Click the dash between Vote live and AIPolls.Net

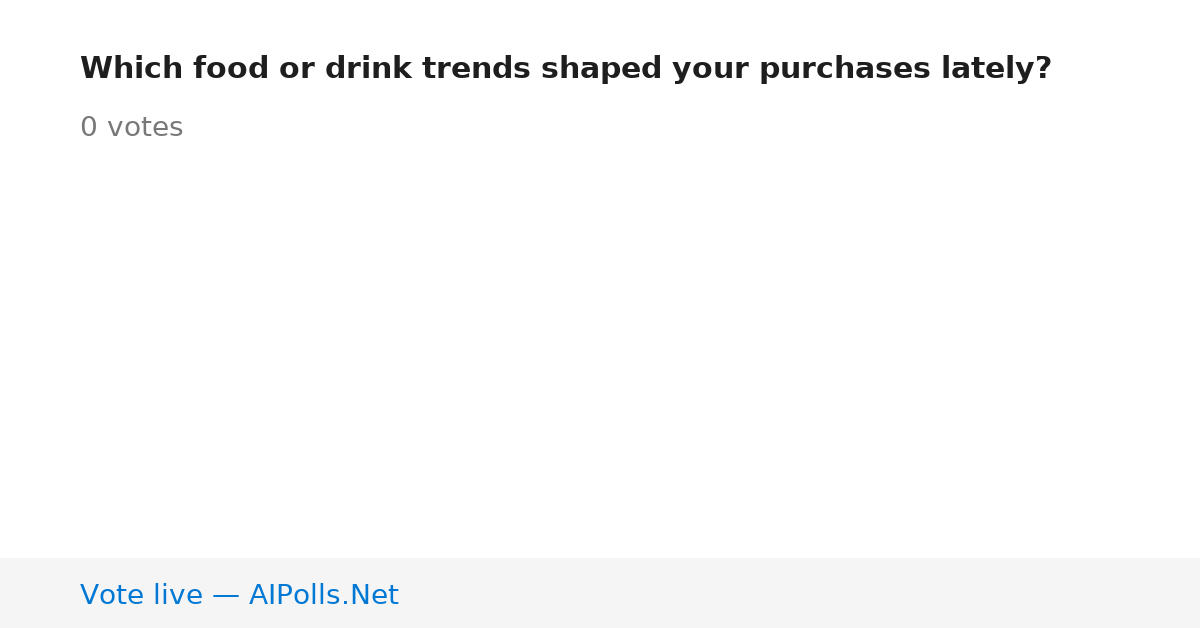pyautogui.click(x=226, y=596)
